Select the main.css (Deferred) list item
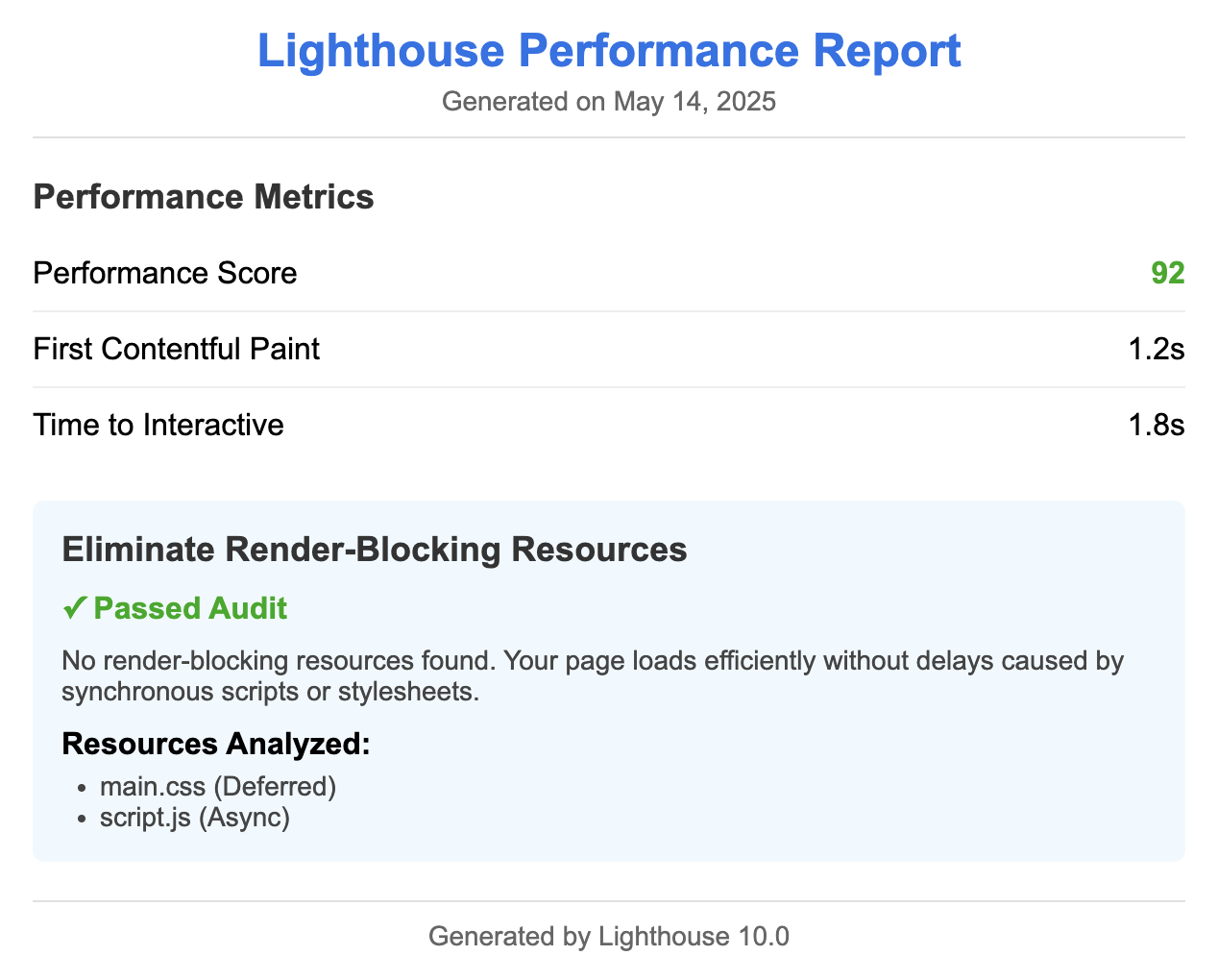Viewport: 1218px width, 980px height. coord(218,787)
